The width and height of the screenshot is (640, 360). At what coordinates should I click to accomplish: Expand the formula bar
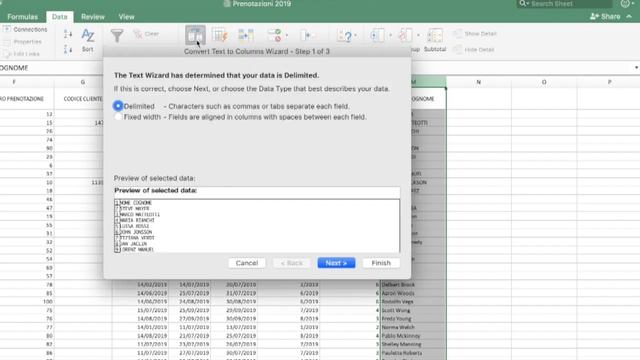[x=636, y=67]
